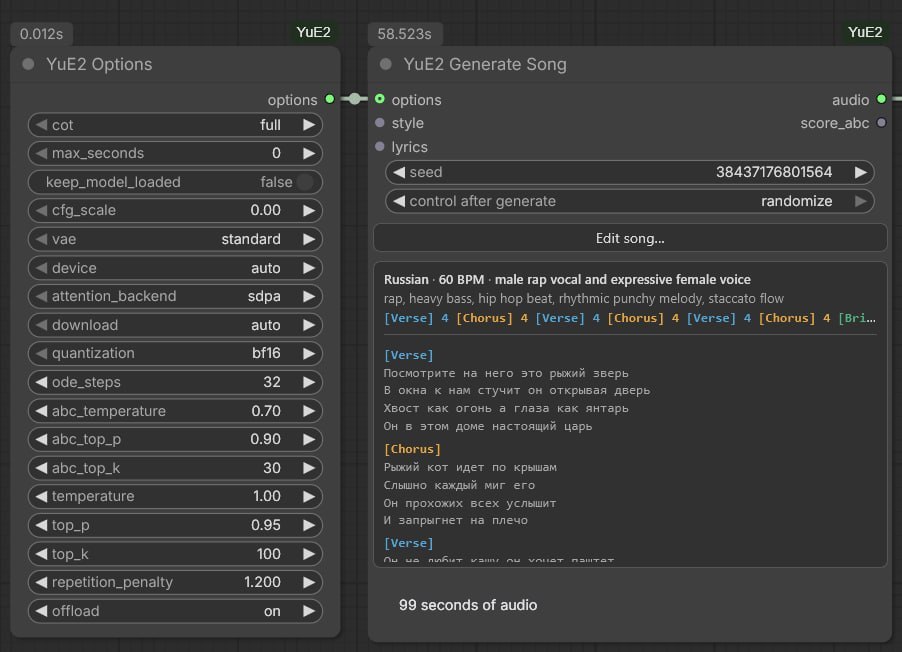Increase top_p with right arrow

tap(309, 525)
